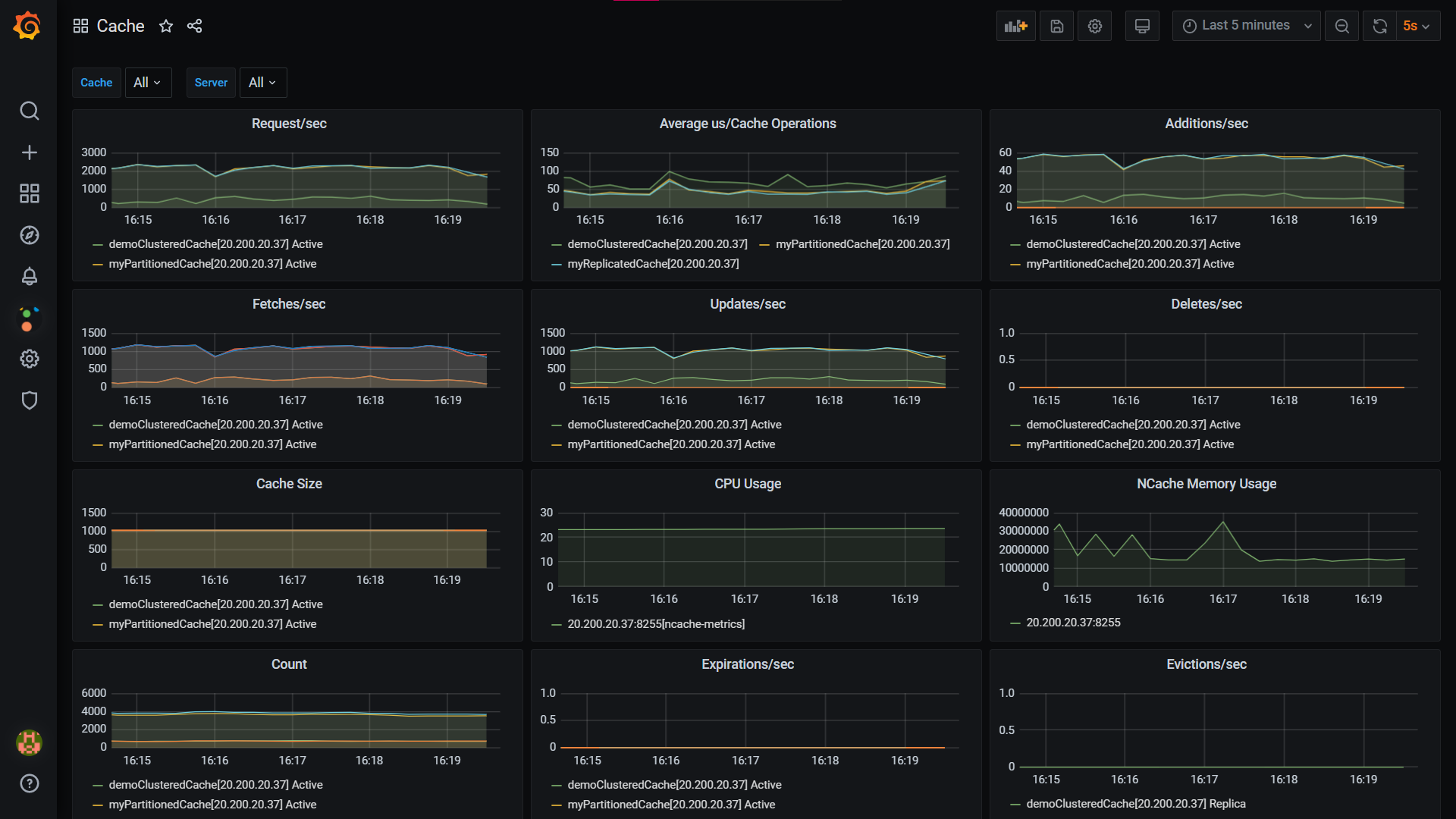Share the Cache dashboard

coord(194,26)
